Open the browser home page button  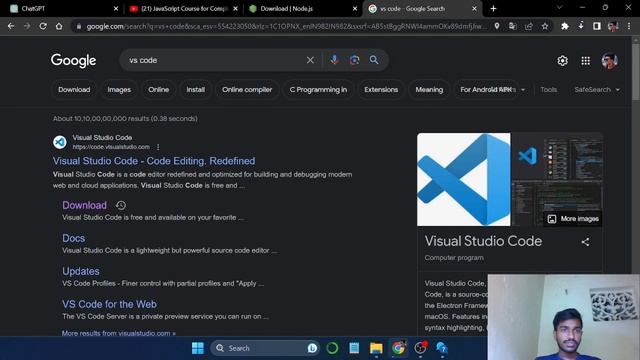[x=59, y=26]
